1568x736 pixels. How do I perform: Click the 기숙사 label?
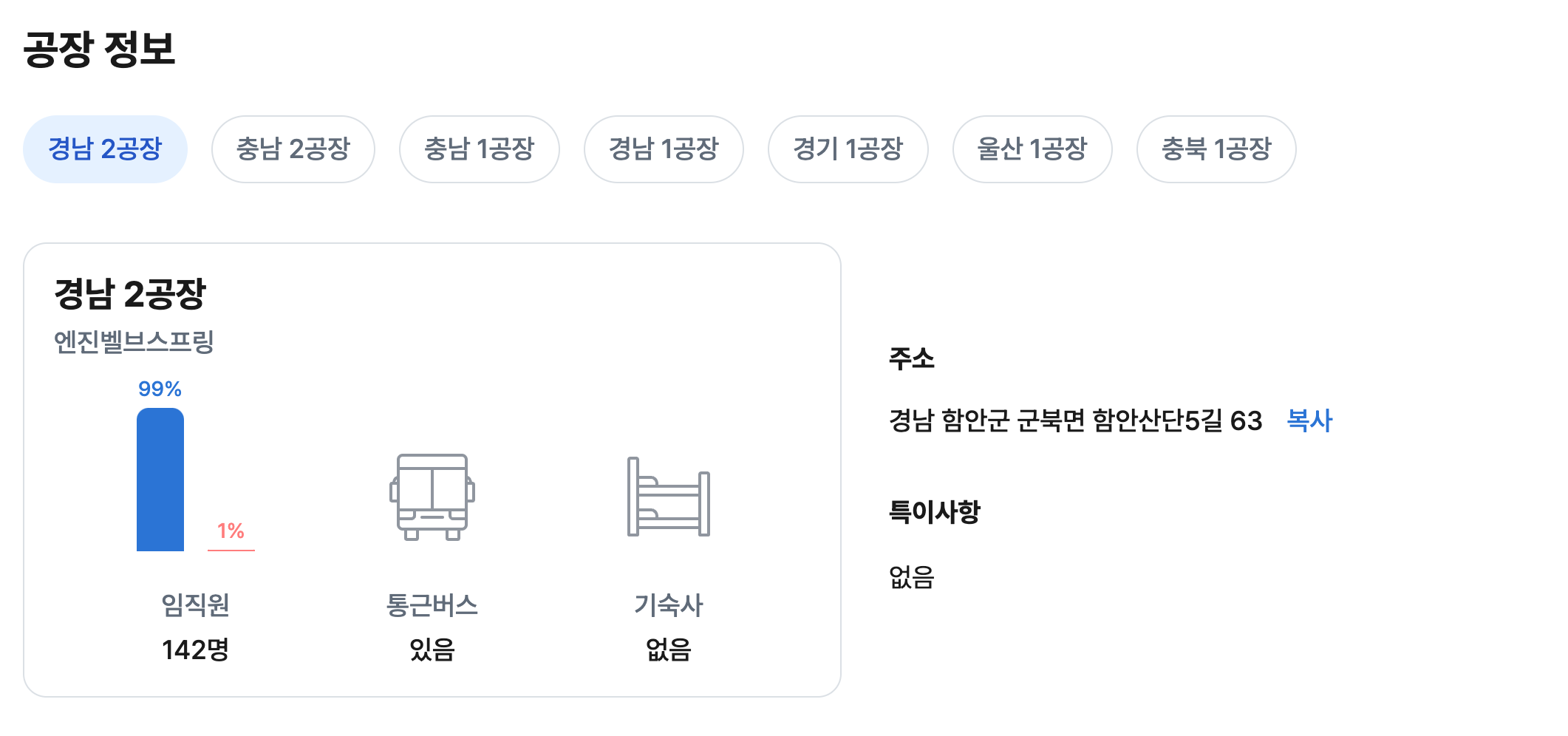[669, 605]
